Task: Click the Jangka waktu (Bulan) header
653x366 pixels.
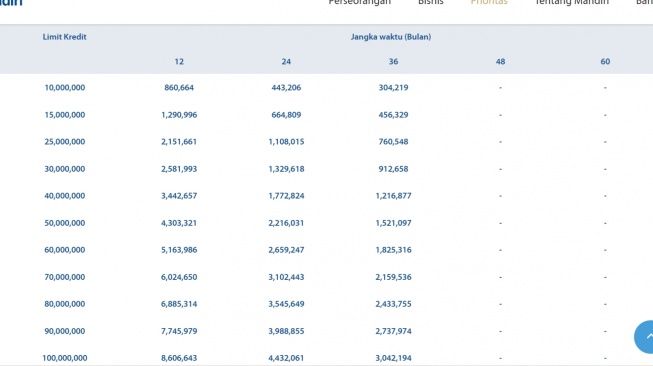Action: pyautogui.click(x=391, y=37)
